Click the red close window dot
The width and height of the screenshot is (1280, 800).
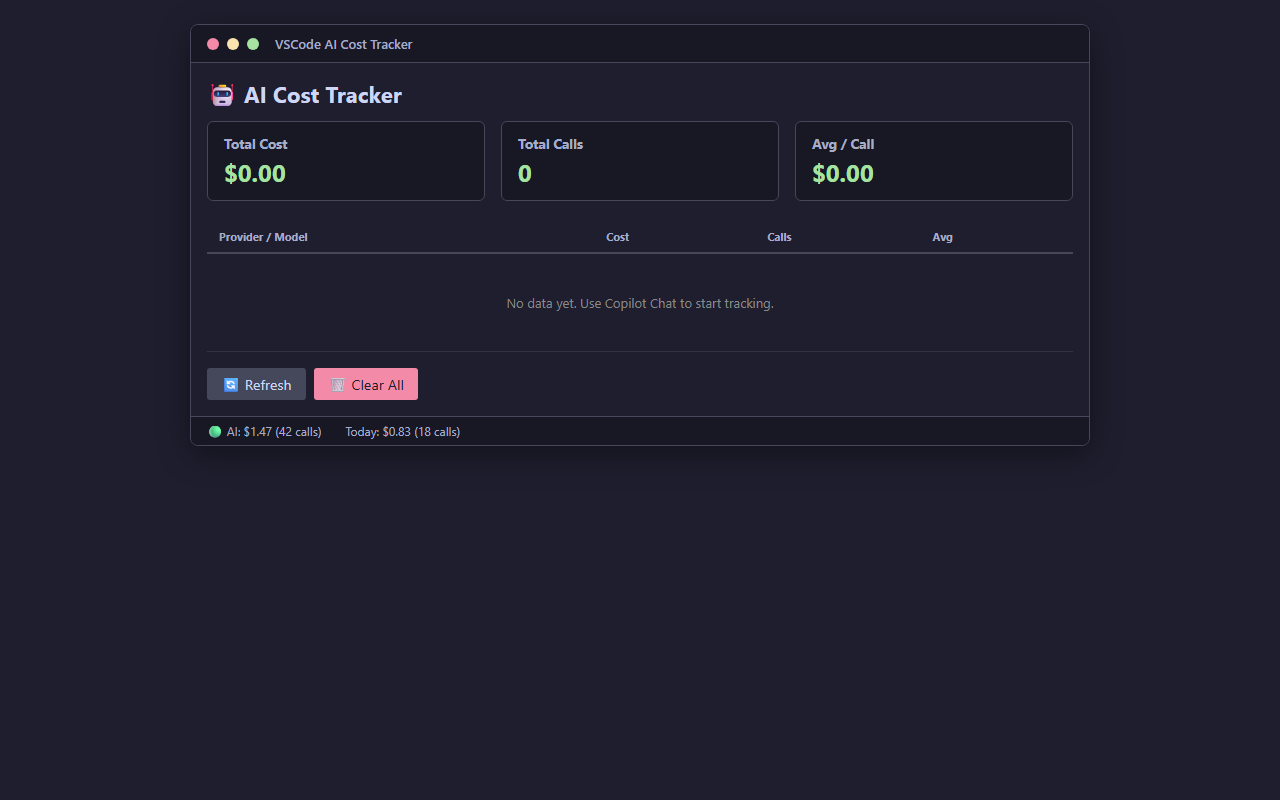click(x=213, y=44)
